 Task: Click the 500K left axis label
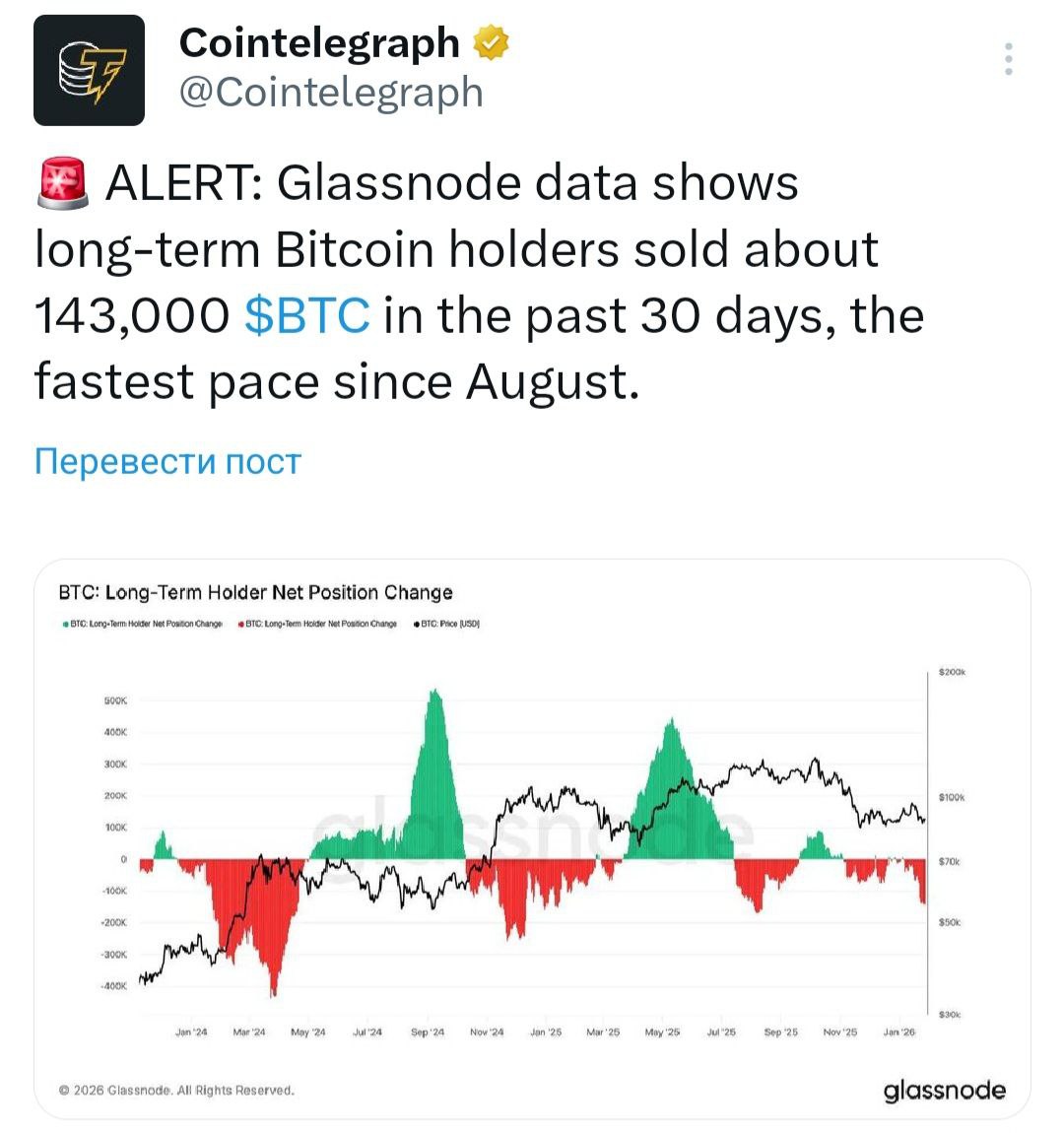115,700
